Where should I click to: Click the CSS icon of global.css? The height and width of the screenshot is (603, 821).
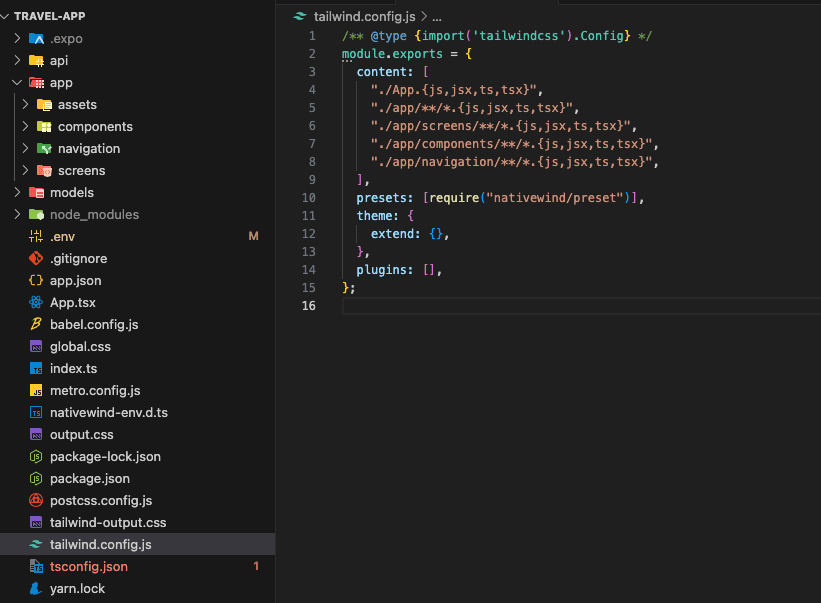coord(36,347)
